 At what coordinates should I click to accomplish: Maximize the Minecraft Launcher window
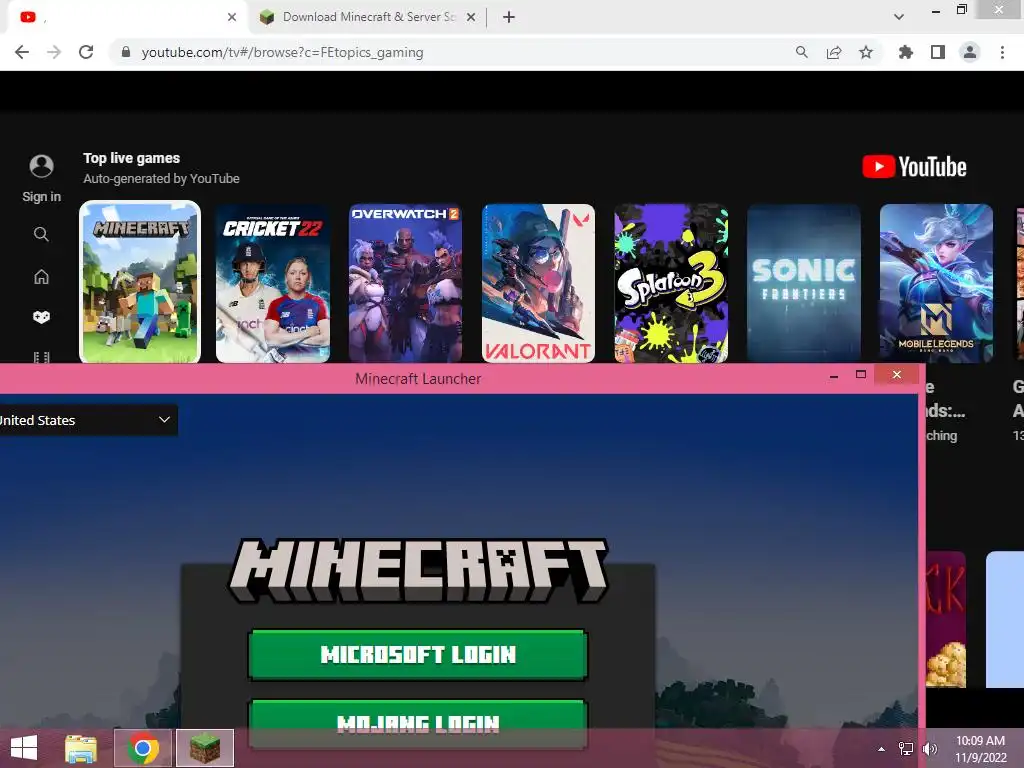pos(861,375)
